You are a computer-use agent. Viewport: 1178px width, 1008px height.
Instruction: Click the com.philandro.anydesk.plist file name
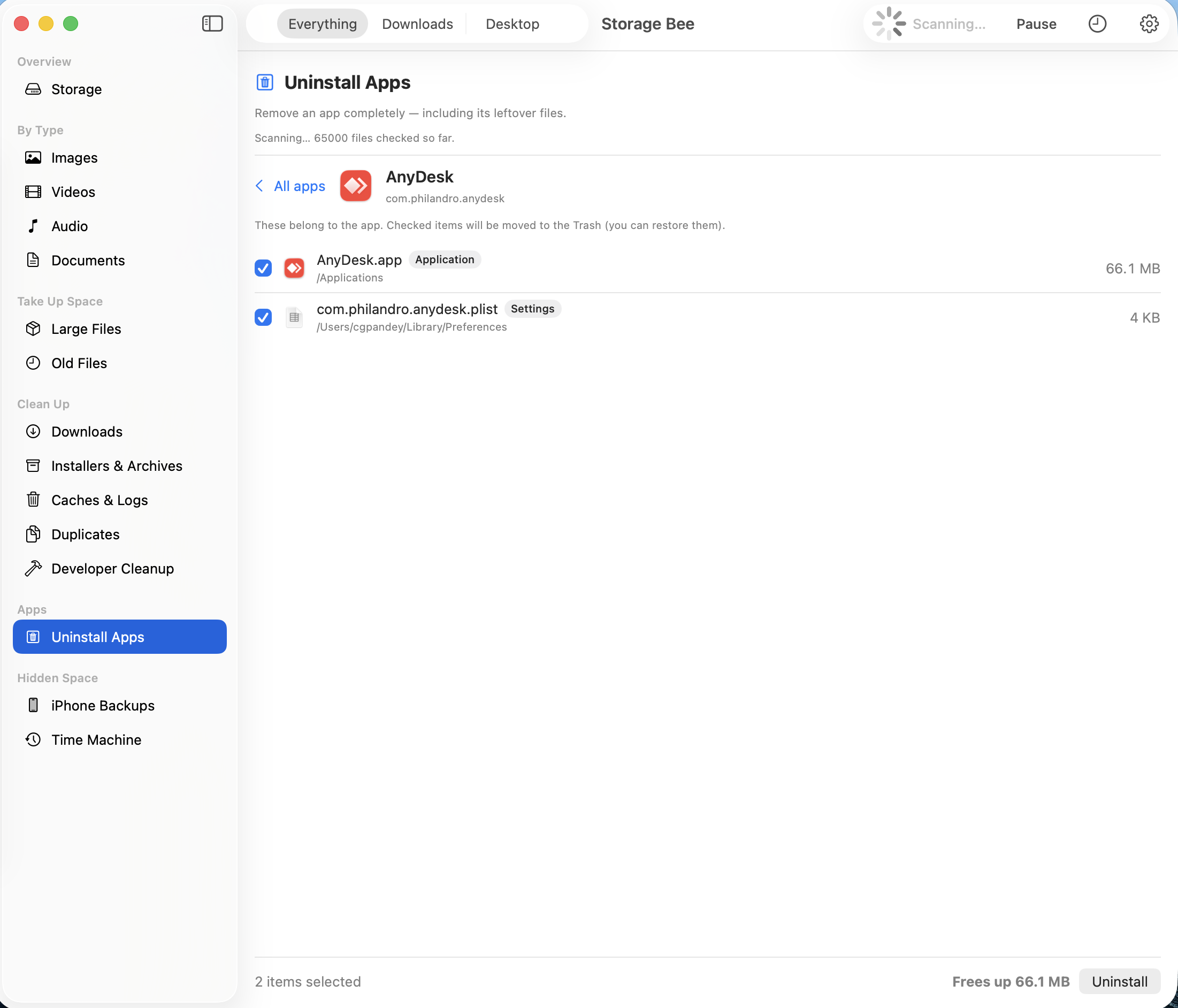(407, 309)
